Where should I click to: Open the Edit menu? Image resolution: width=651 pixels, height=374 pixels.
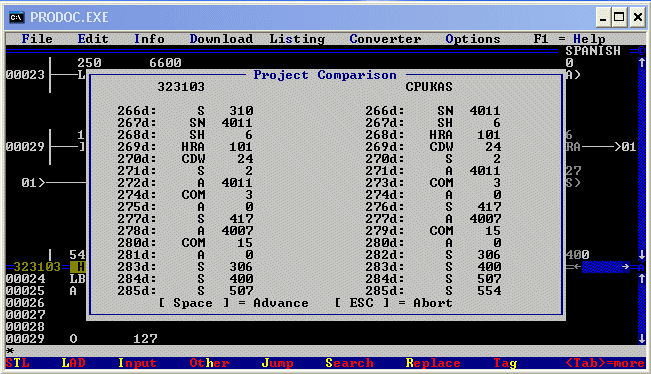(93, 39)
